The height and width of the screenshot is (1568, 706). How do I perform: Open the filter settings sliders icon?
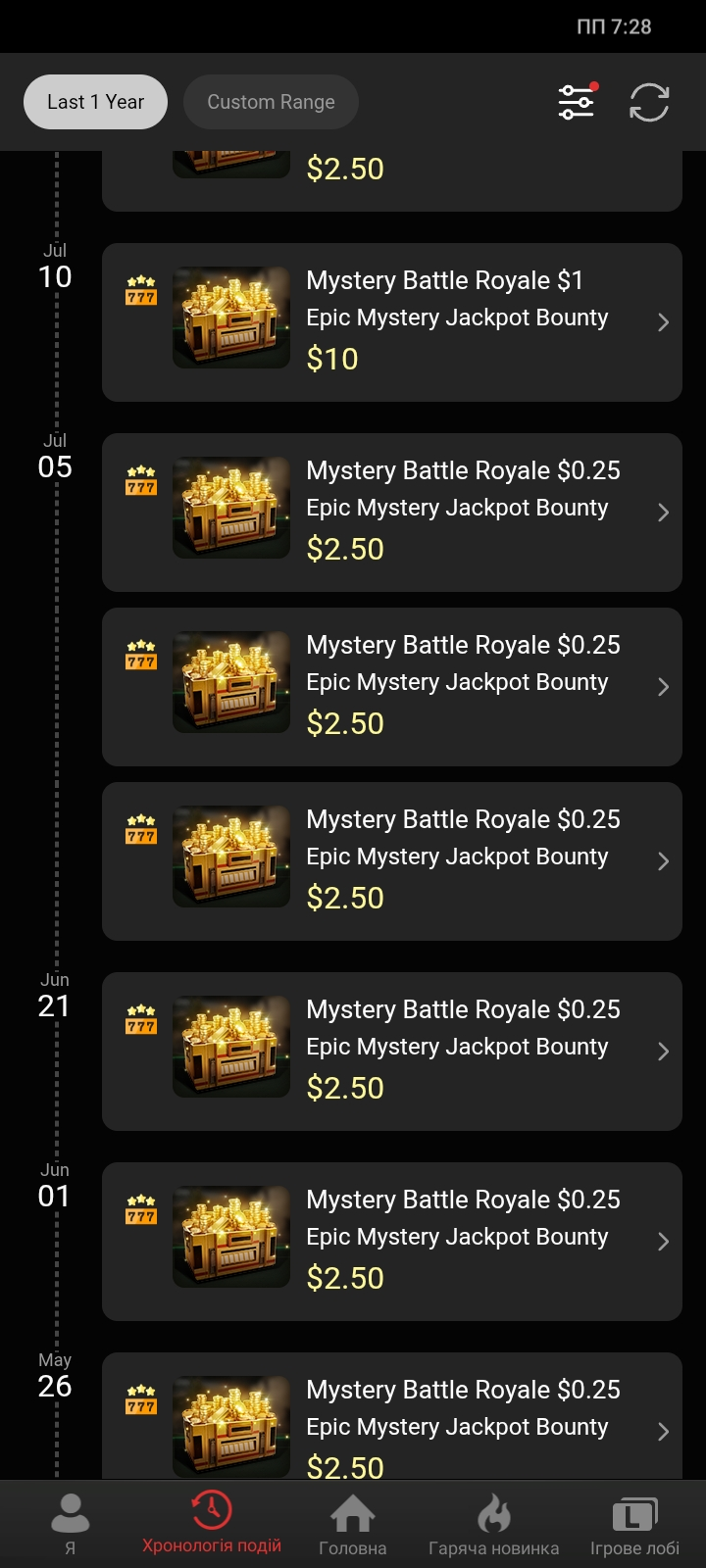point(577,101)
